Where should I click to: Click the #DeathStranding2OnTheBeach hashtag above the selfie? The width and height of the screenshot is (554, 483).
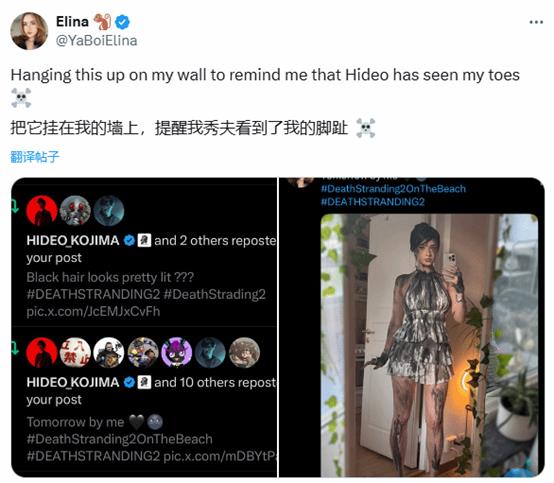pyautogui.click(x=393, y=189)
